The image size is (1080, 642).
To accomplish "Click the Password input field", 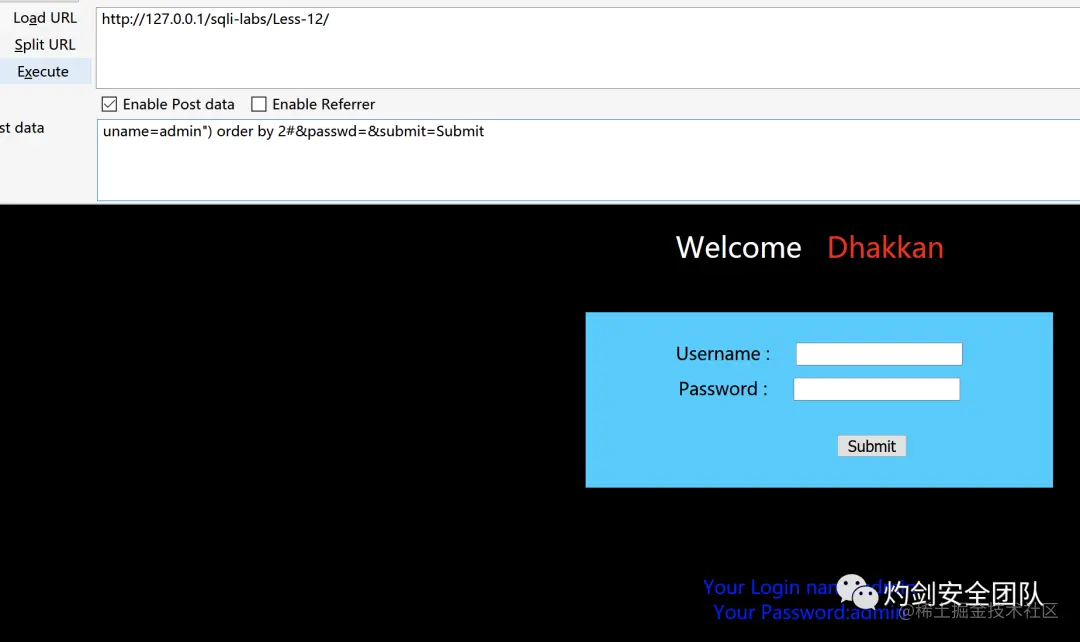I will [876, 389].
